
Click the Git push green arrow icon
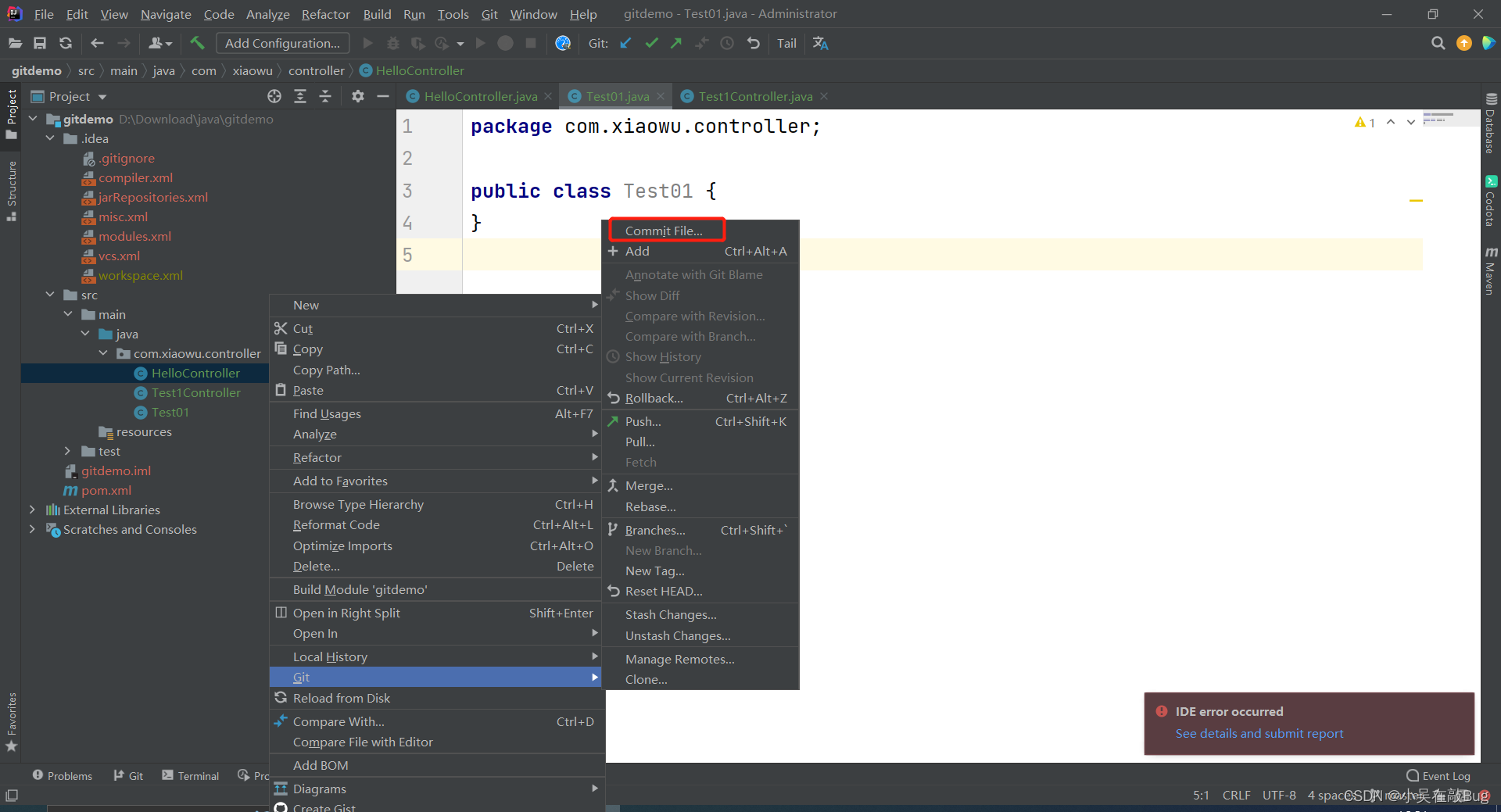click(676, 44)
